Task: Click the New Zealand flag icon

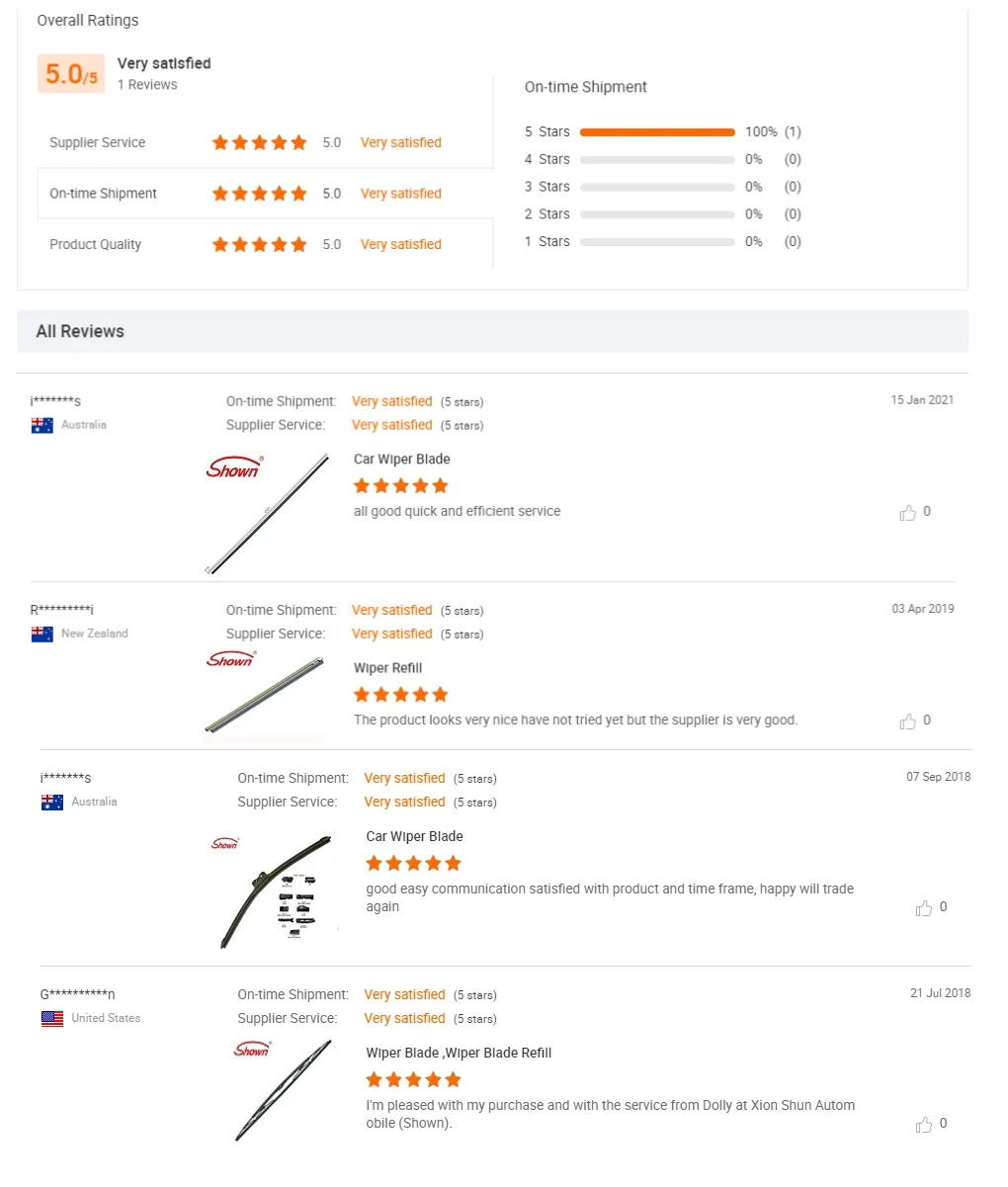Action: [42, 633]
